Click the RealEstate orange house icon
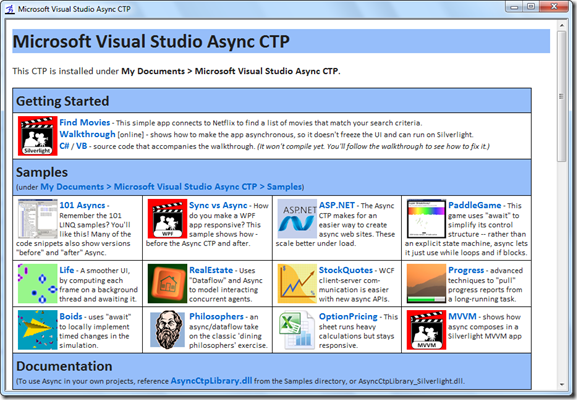The width and height of the screenshot is (577, 400). tap(167, 283)
